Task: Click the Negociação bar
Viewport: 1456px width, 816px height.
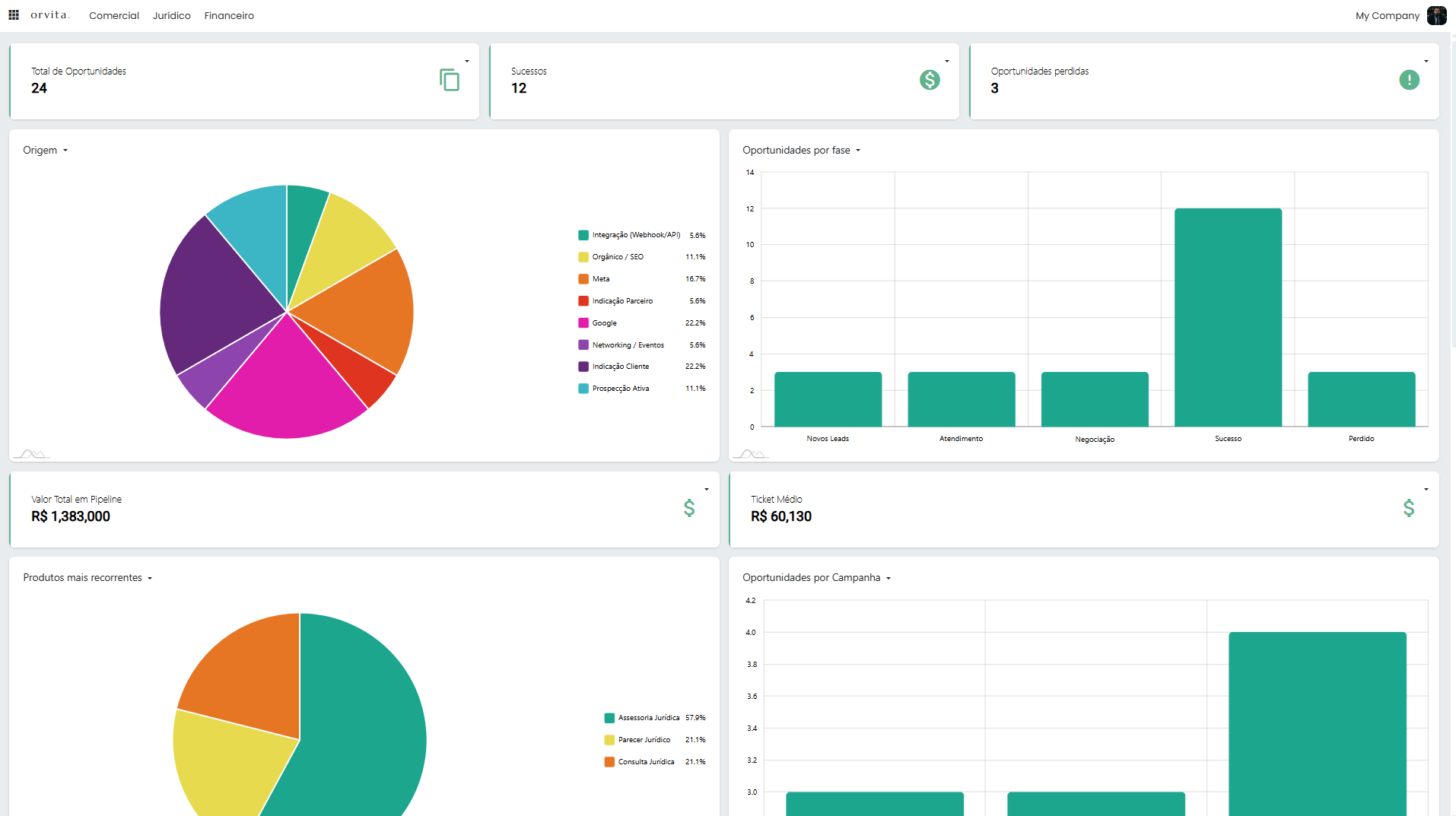Action: [1095, 399]
